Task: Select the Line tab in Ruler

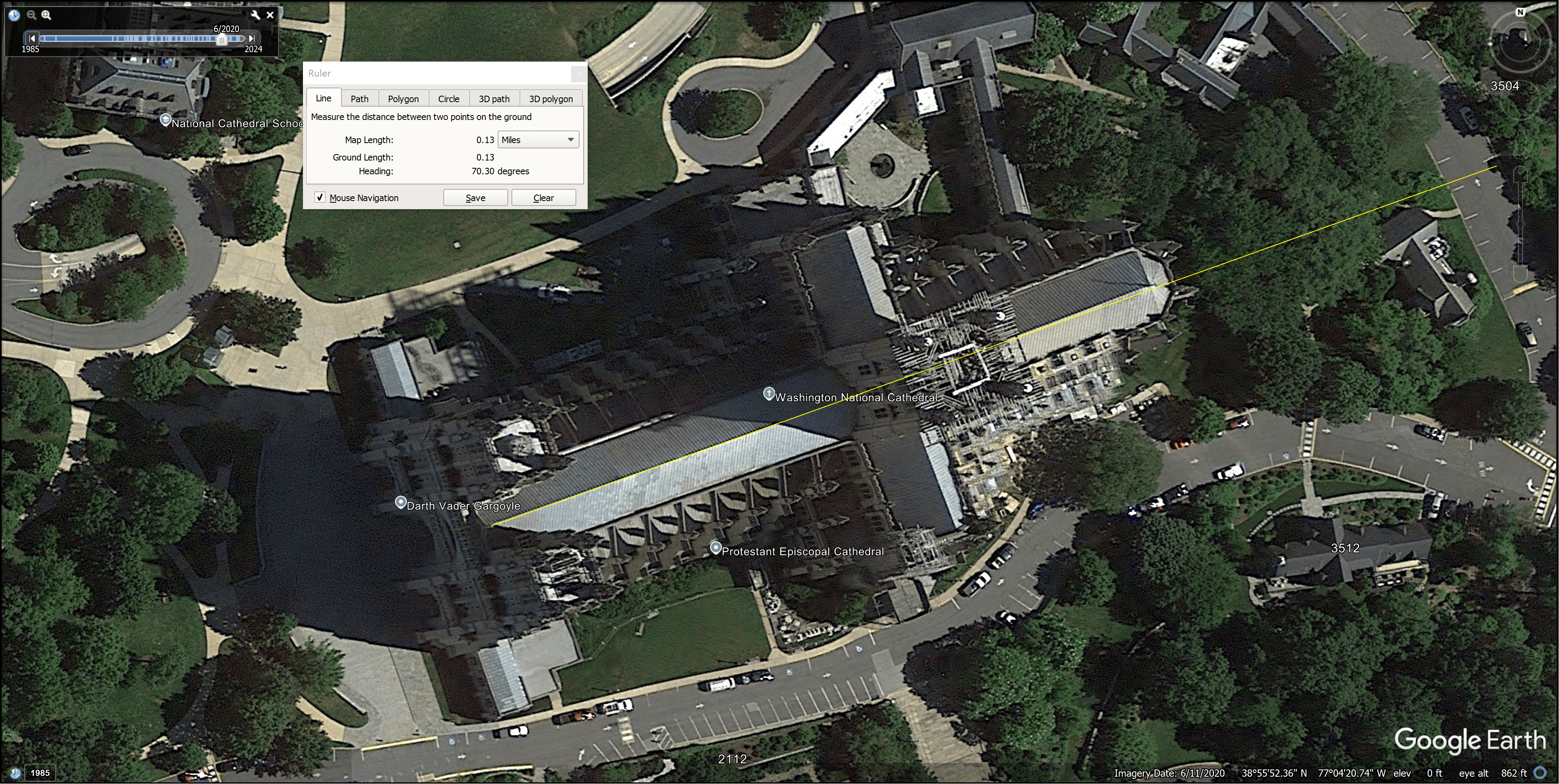Action: tap(323, 98)
